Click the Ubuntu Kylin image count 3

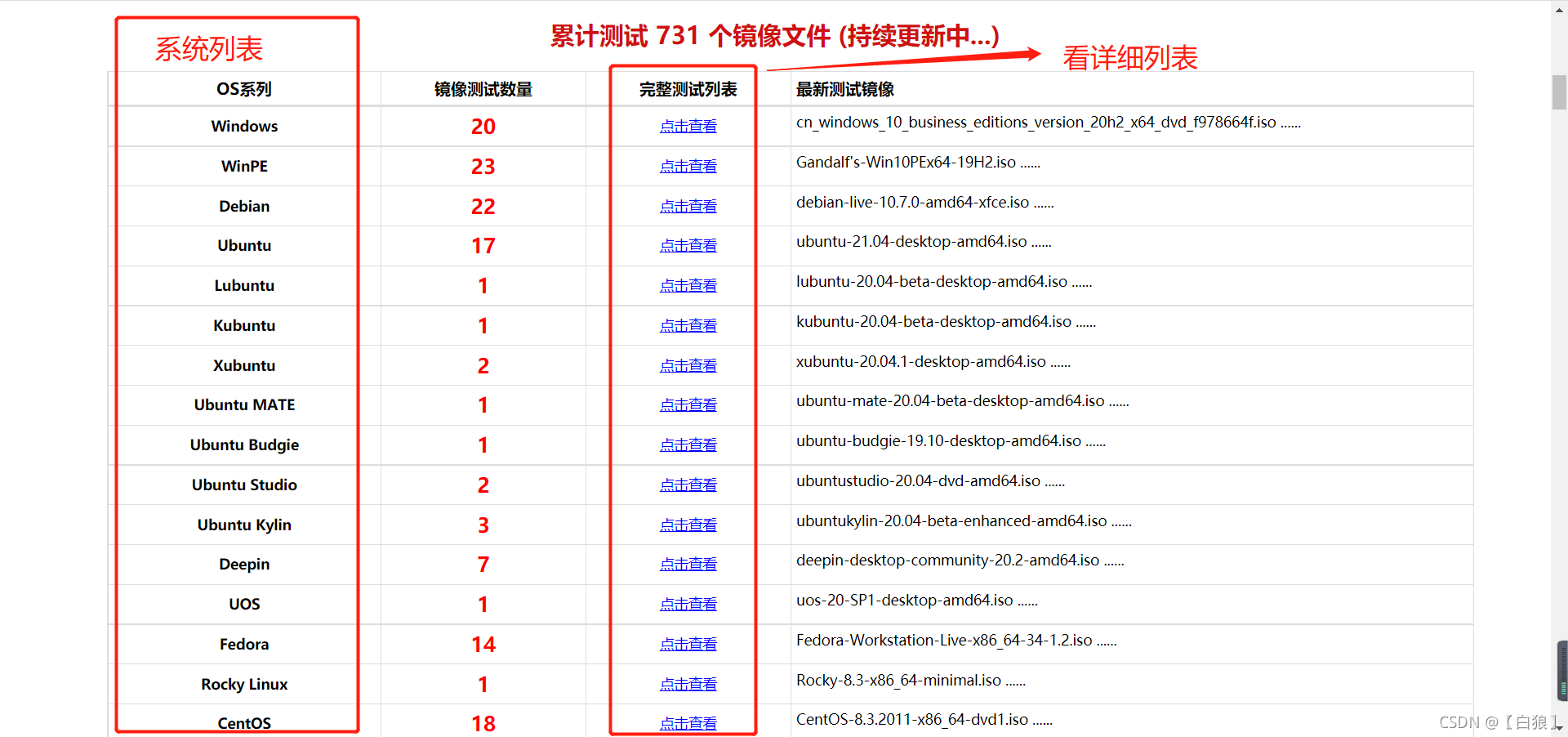[x=483, y=525]
